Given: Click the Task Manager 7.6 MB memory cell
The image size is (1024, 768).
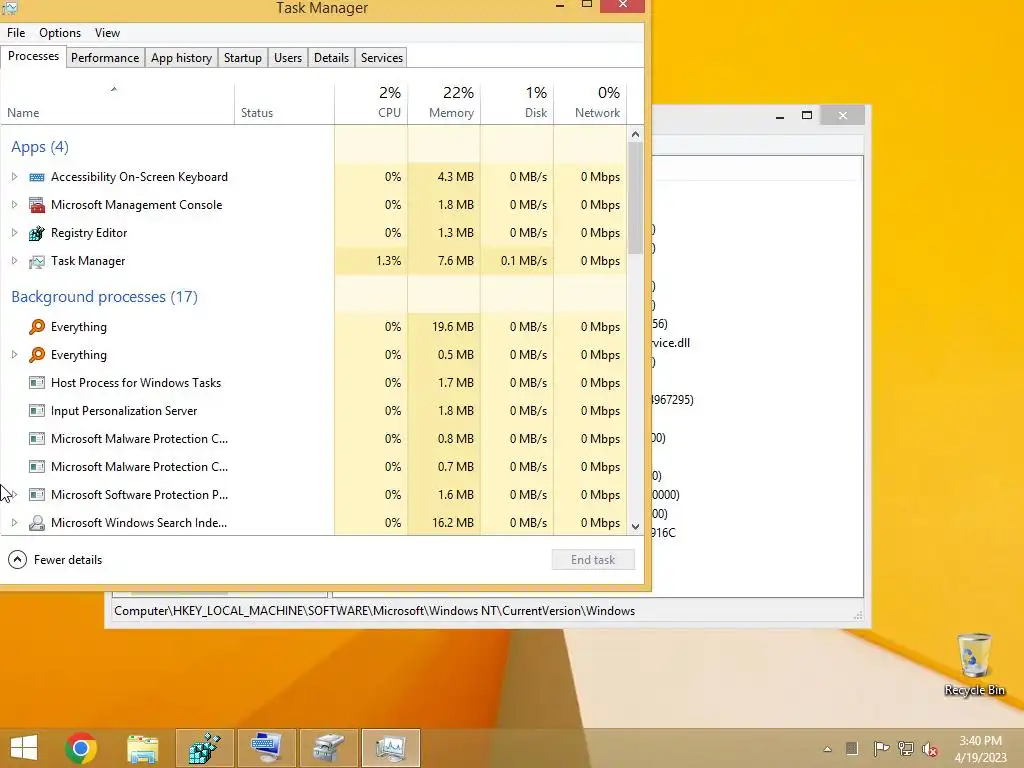Looking at the screenshot, I should tap(444, 261).
